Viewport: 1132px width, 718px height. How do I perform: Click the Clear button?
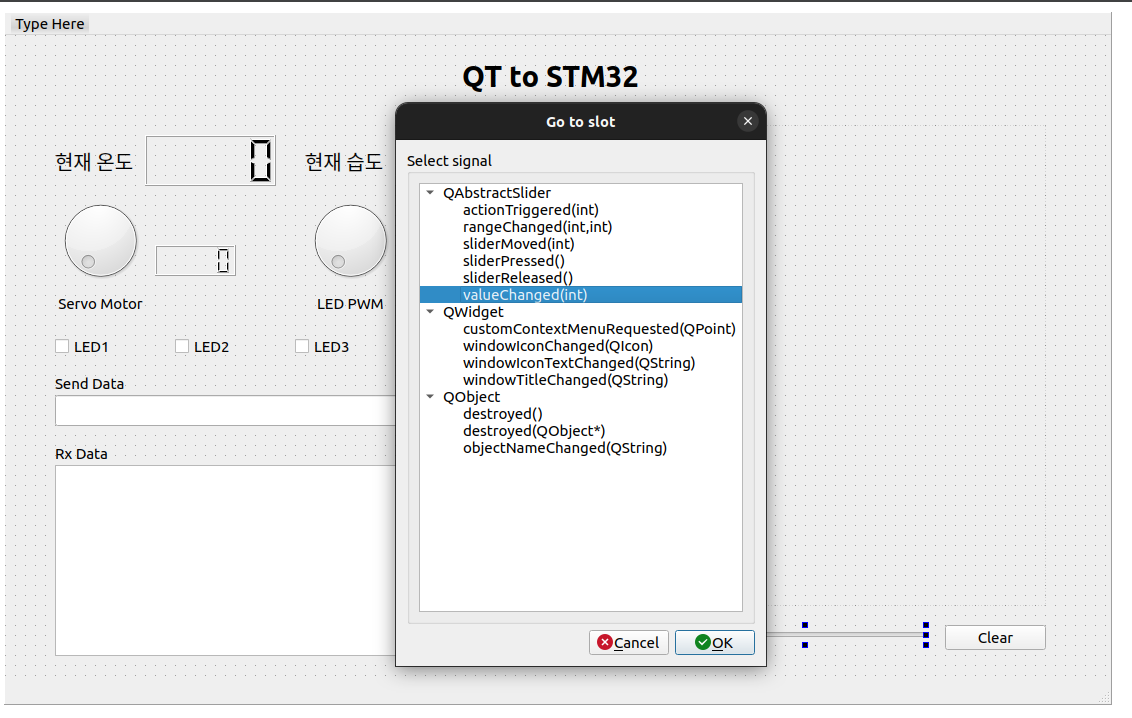pyautogui.click(x=995, y=637)
